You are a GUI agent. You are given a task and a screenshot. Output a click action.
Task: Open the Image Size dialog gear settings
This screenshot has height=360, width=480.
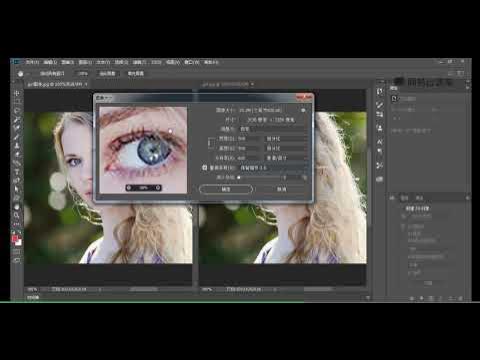click(x=303, y=110)
